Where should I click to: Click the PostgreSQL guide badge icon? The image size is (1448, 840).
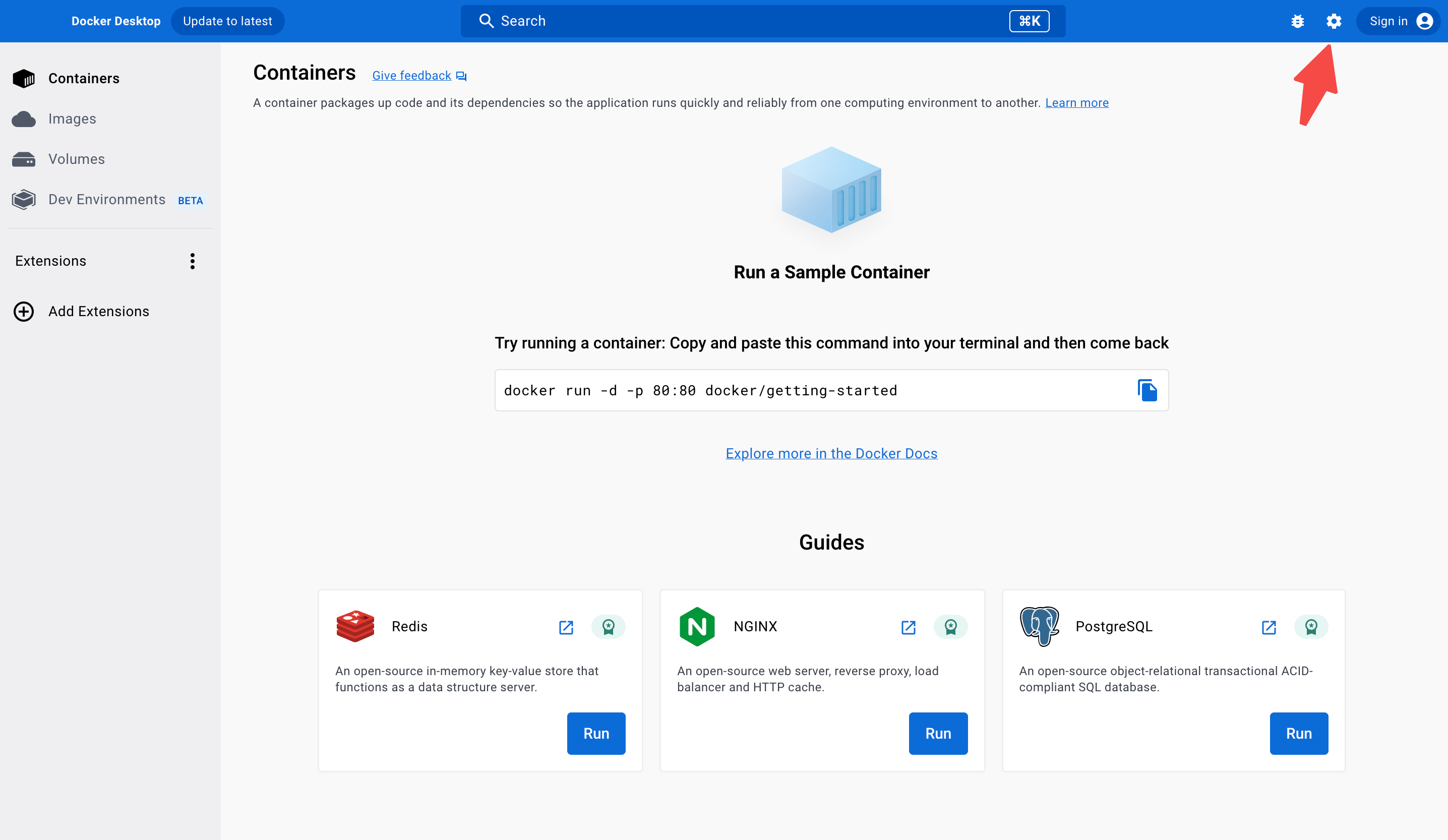click(1310, 627)
